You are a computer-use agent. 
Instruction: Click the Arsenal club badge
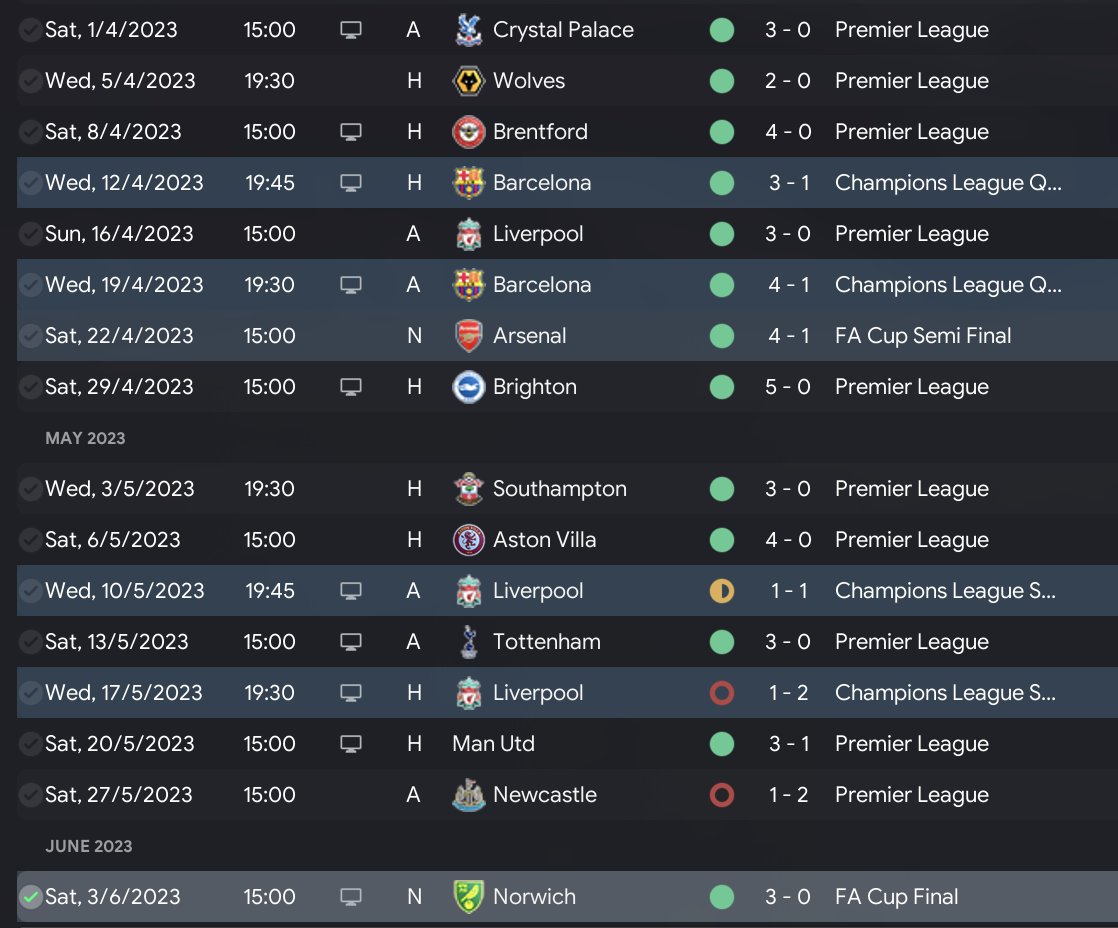pos(467,336)
